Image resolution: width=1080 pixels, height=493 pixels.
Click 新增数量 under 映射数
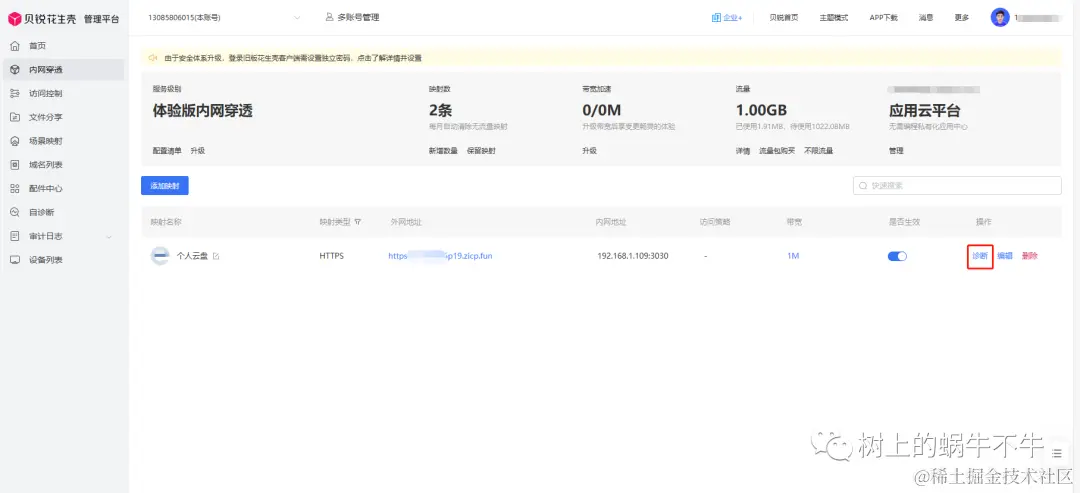[x=443, y=150]
